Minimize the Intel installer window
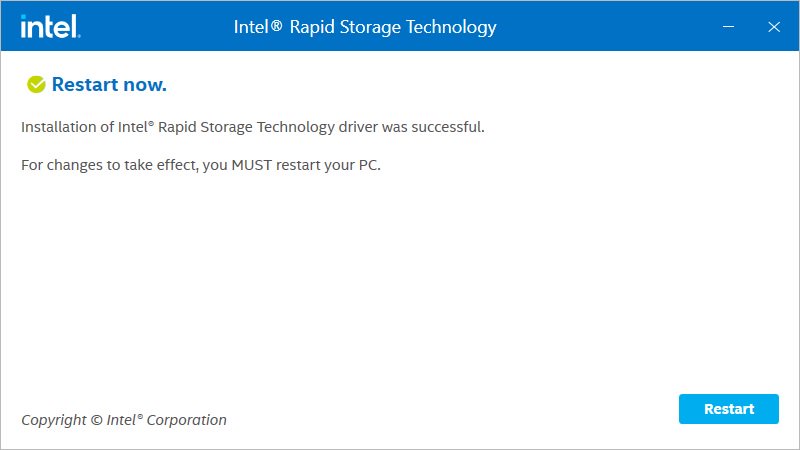800x450 pixels. [x=727, y=27]
